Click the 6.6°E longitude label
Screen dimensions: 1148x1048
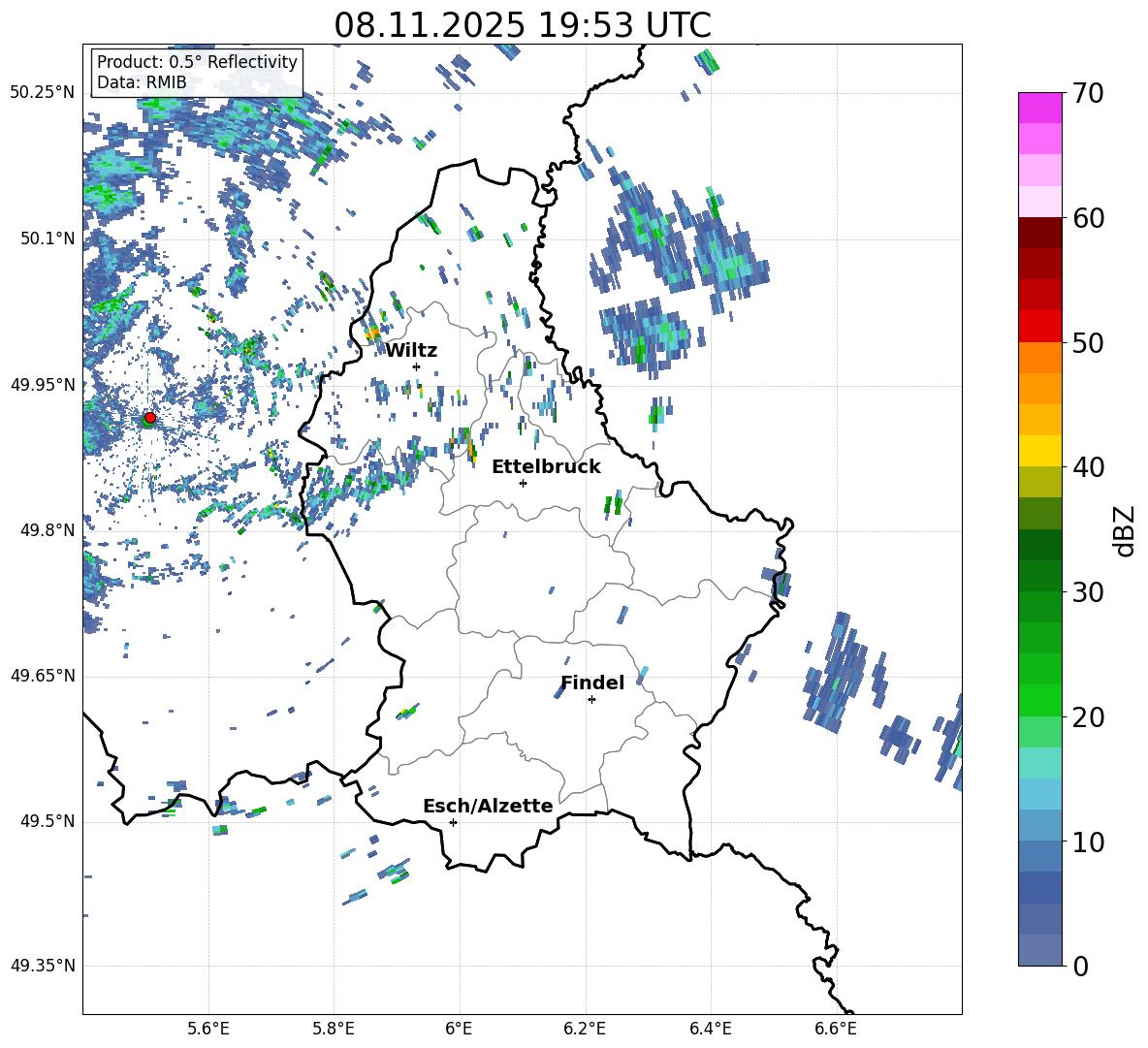[836, 1030]
